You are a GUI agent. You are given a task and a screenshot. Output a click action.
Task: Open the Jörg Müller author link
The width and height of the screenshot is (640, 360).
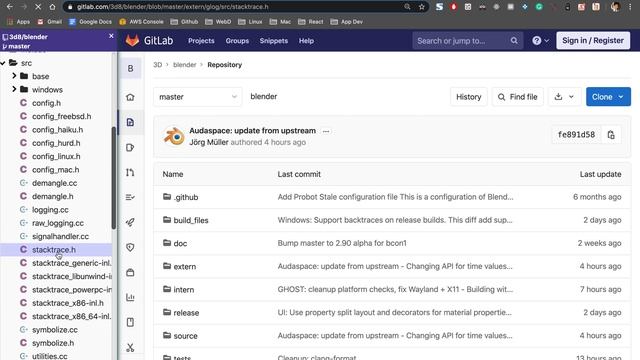[209, 142]
